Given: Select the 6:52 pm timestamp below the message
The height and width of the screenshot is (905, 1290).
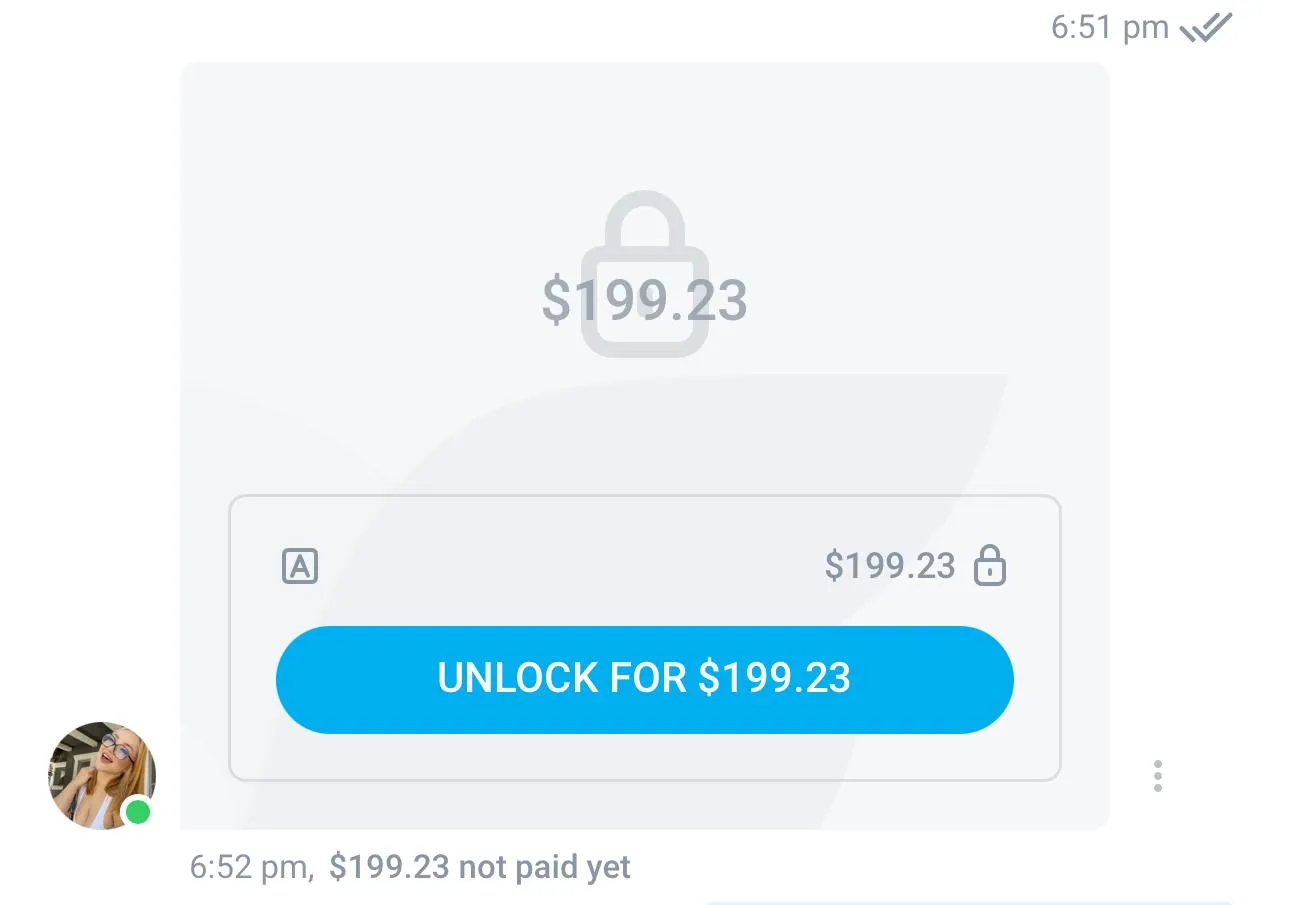Looking at the screenshot, I should click(x=250, y=867).
